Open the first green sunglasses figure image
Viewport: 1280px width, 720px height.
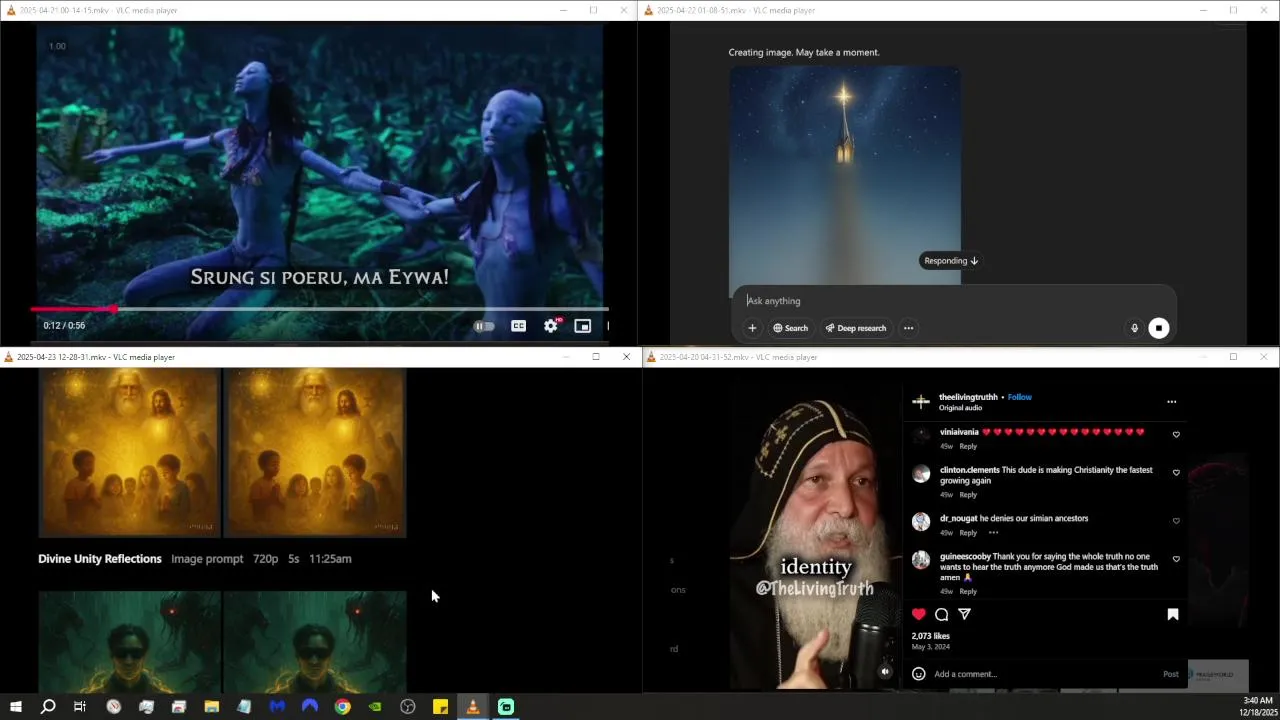[129, 641]
